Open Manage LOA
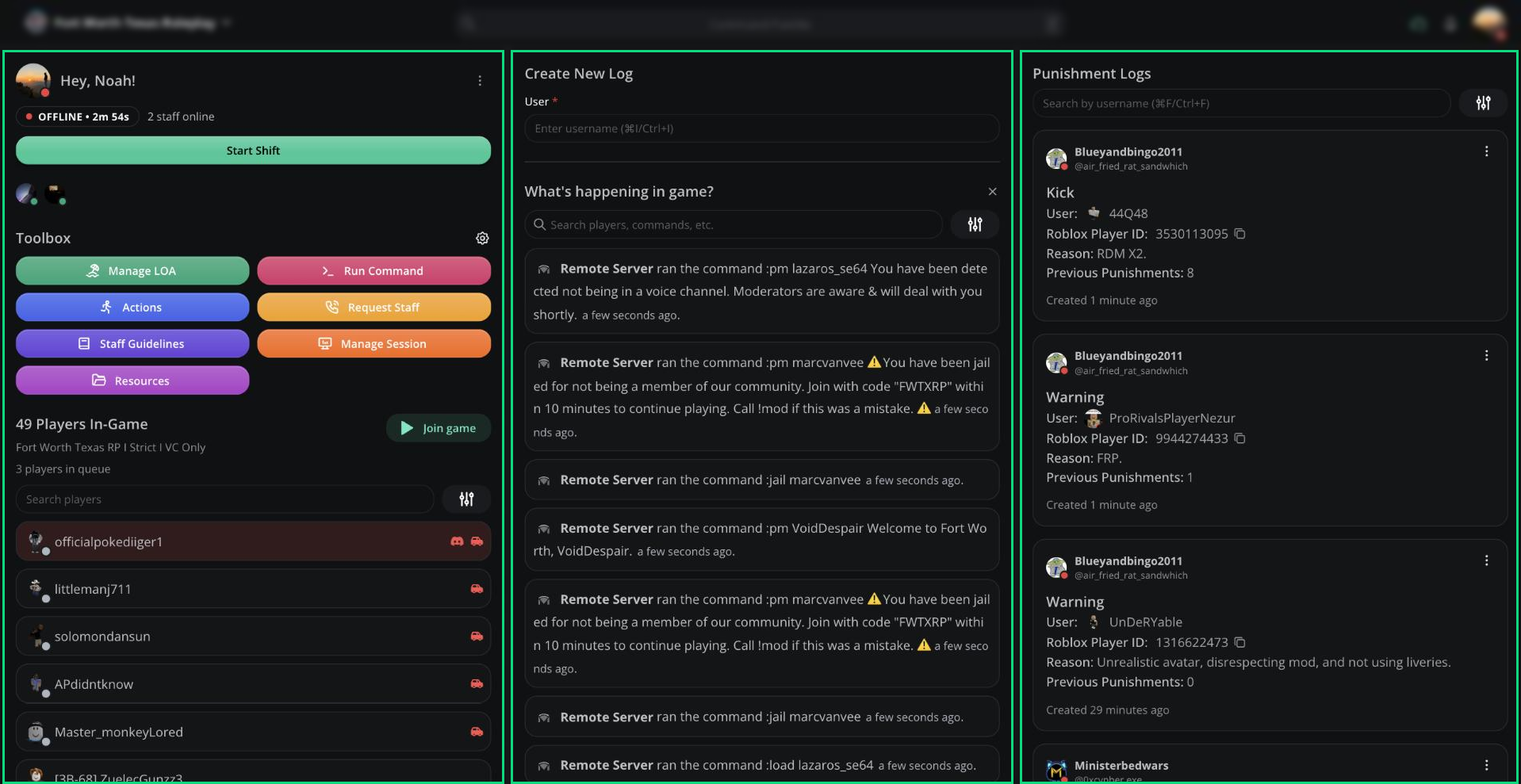This screenshot has height=784, width=1521. click(x=132, y=271)
